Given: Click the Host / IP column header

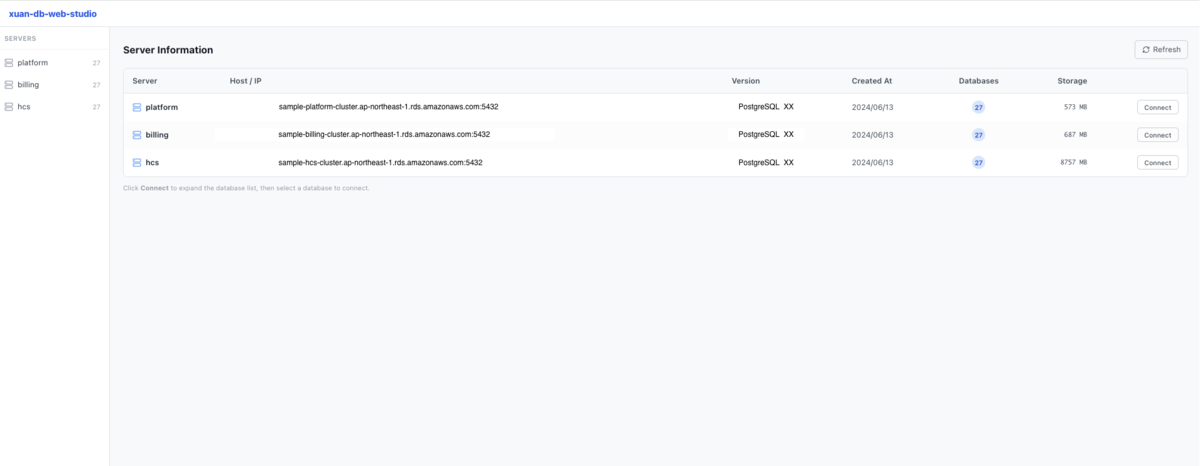Looking at the screenshot, I should pos(245,81).
